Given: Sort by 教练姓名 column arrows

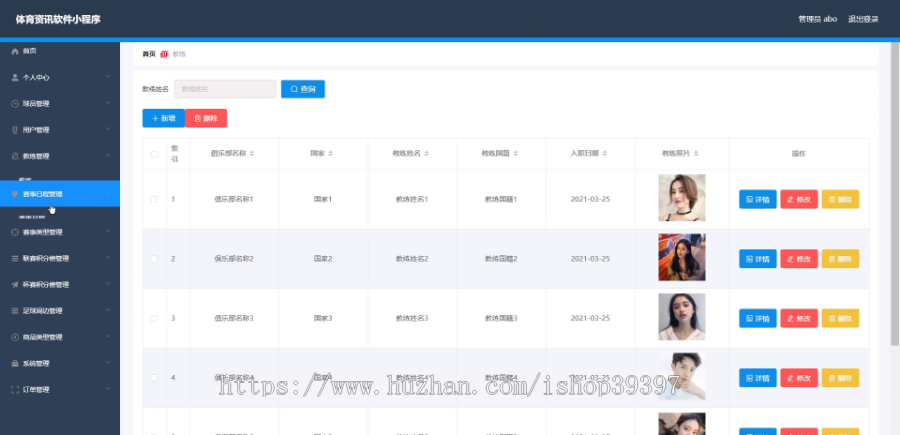Looking at the screenshot, I should [426, 154].
